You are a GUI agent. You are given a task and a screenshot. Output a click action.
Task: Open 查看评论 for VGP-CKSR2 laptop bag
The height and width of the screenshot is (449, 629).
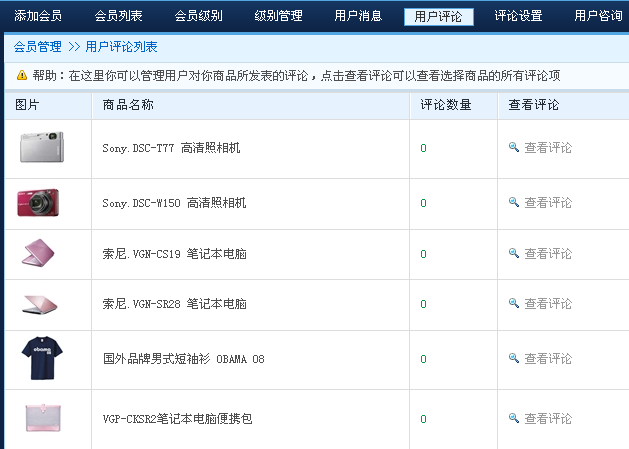548,419
